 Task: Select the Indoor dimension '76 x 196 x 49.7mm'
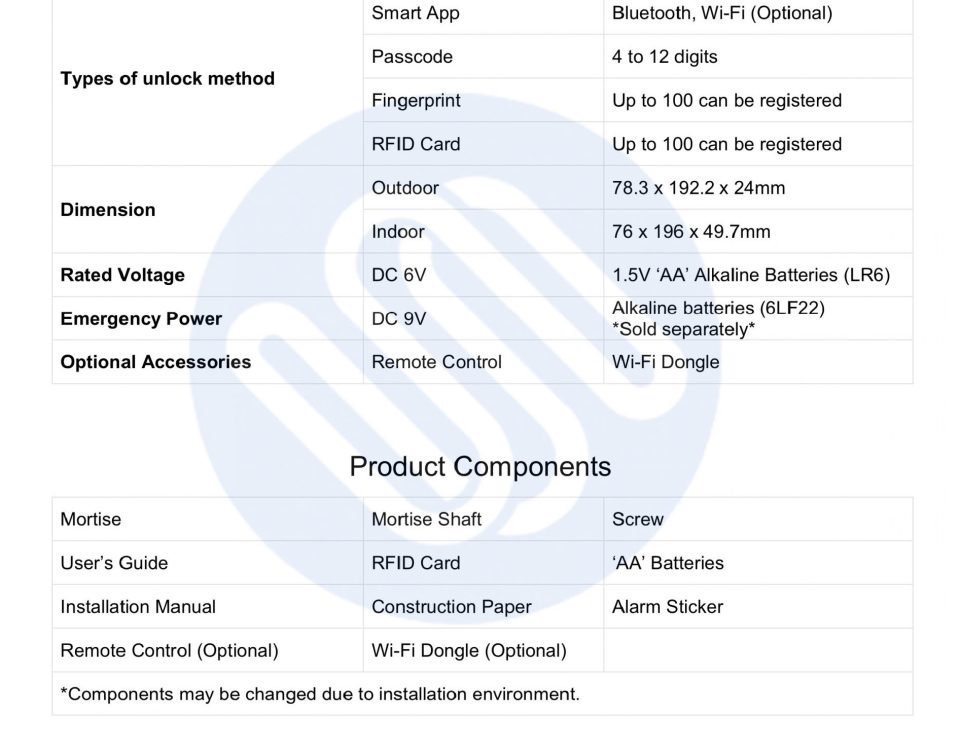pyautogui.click(x=691, y=231)
